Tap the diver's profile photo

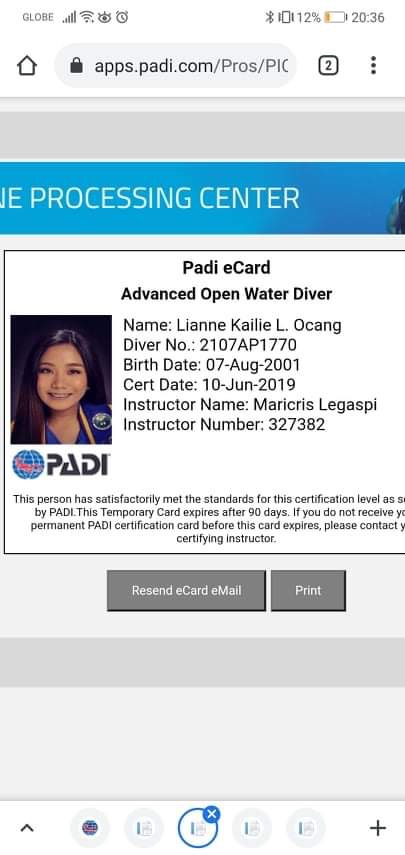61,380
